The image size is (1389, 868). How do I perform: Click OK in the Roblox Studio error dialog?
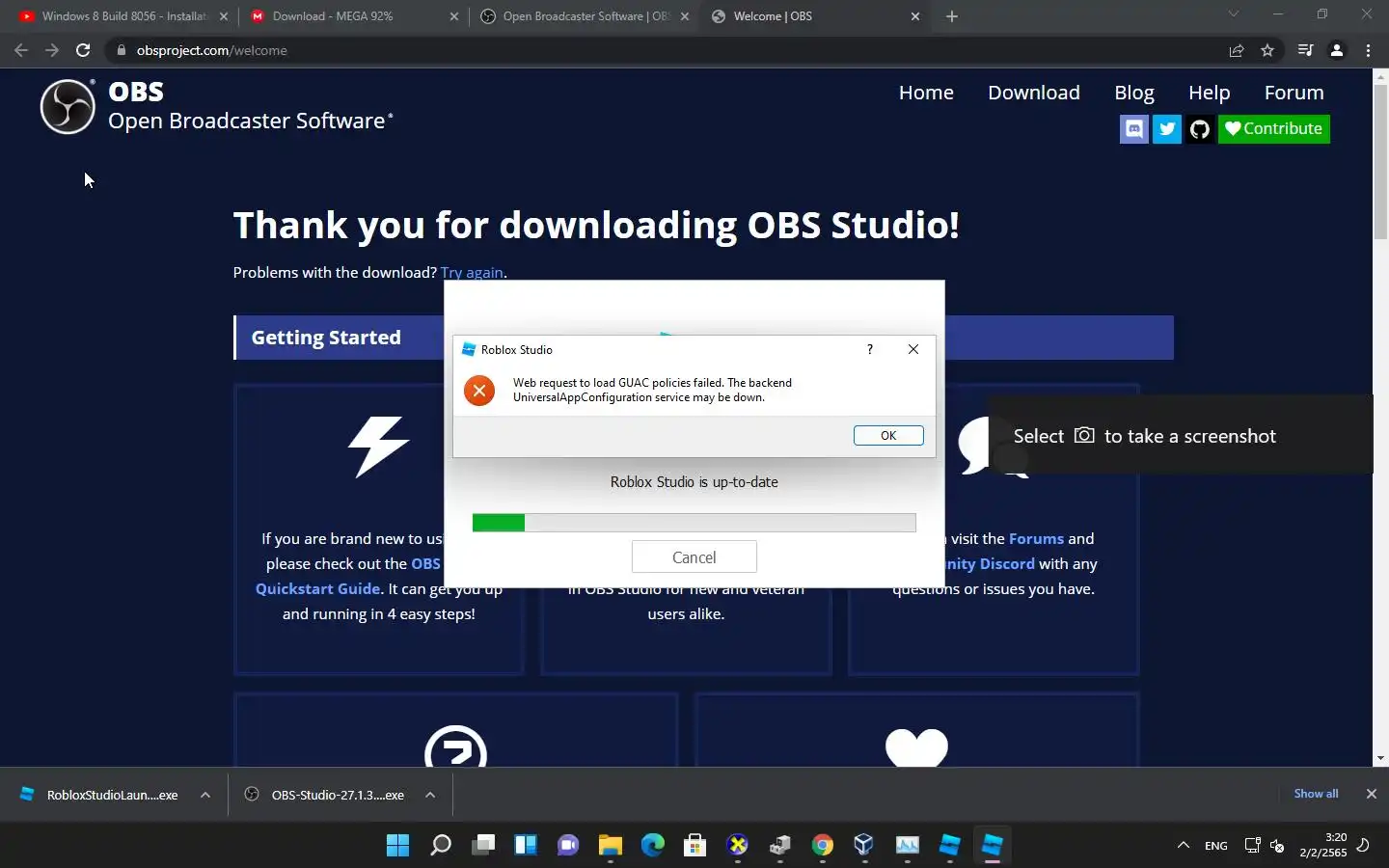pos(888,436)
